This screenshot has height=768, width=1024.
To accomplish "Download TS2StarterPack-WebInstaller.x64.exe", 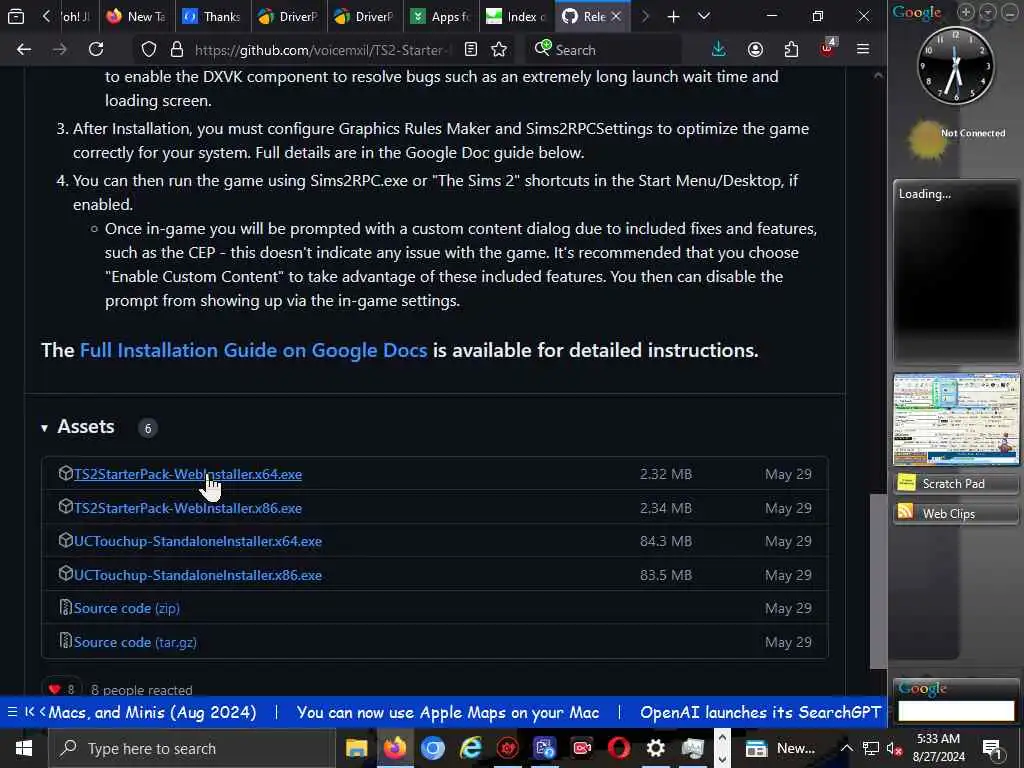I will pyautogui.click(x=187, y=474).
